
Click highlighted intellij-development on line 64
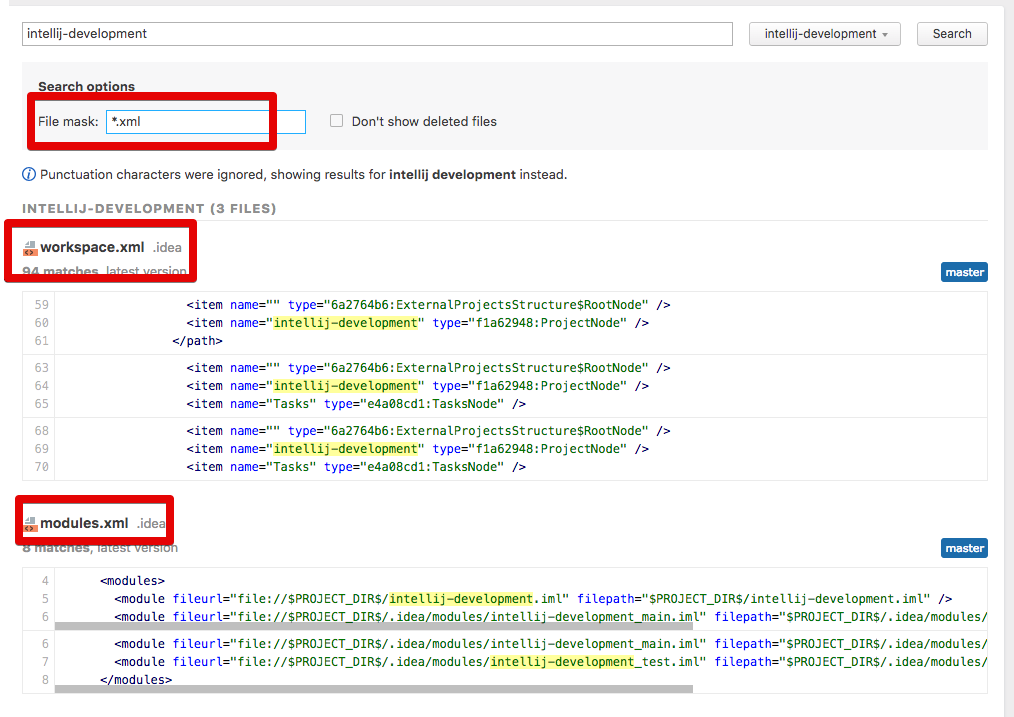346,385
